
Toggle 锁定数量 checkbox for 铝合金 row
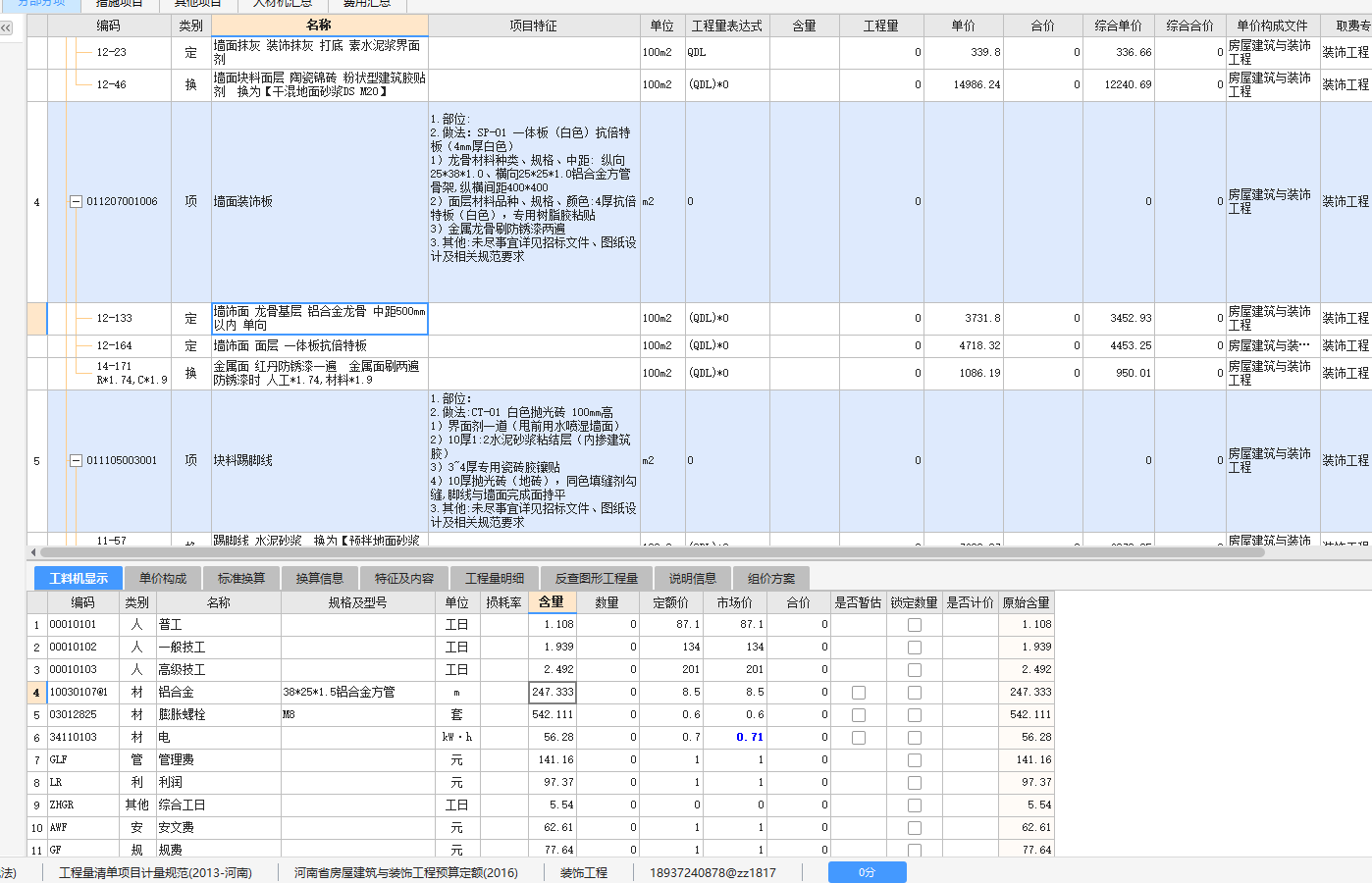click(x=915, y=693)
